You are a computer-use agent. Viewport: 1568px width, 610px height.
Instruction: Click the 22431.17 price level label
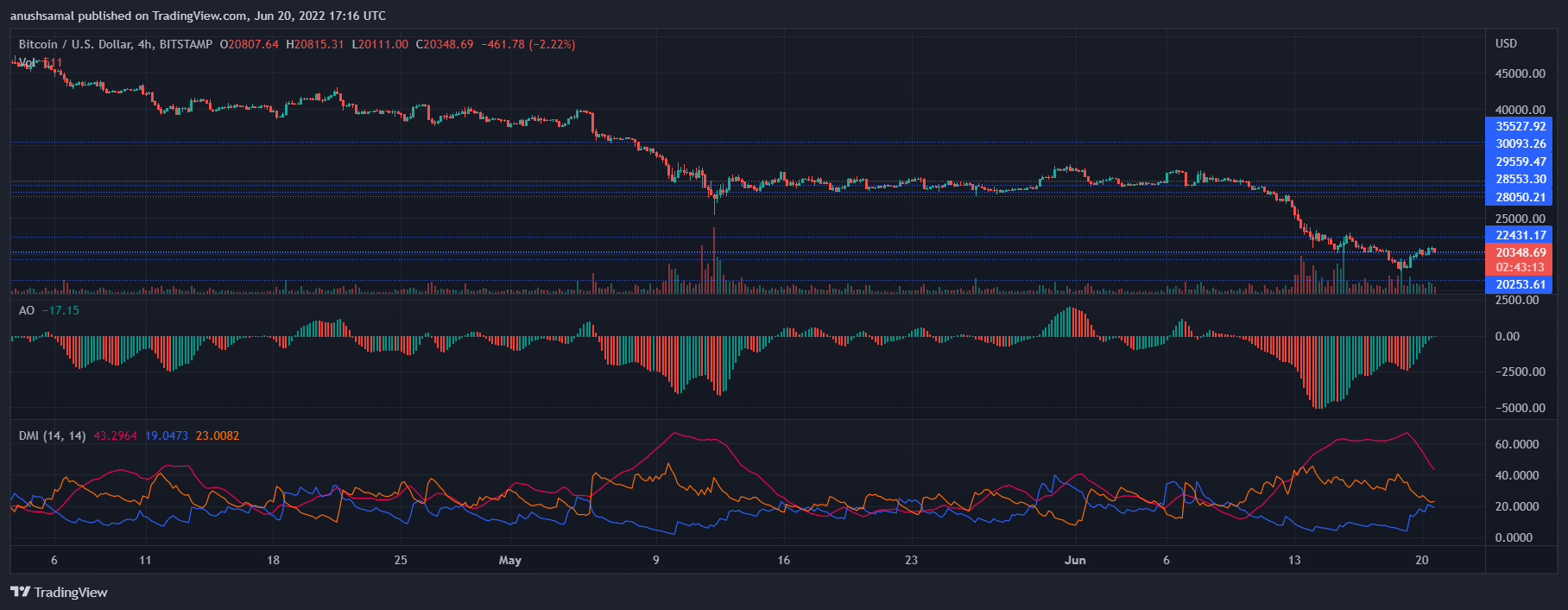[x=1519, y=235]
